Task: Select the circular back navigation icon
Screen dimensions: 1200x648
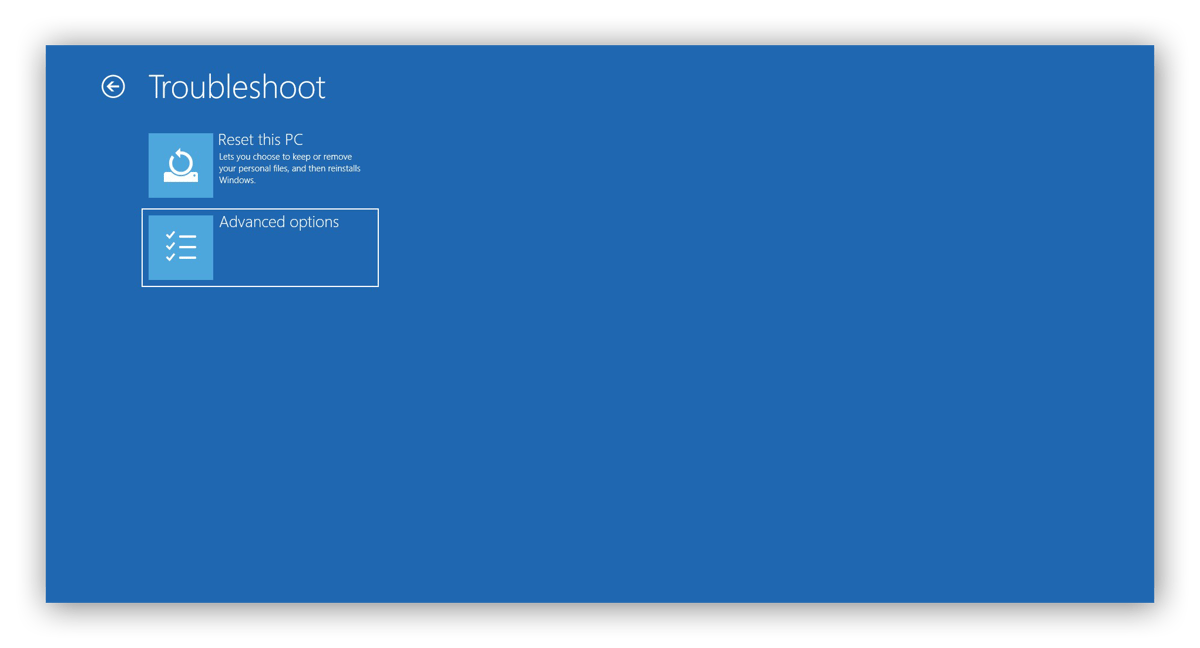Action: click(x=113, y=86)
